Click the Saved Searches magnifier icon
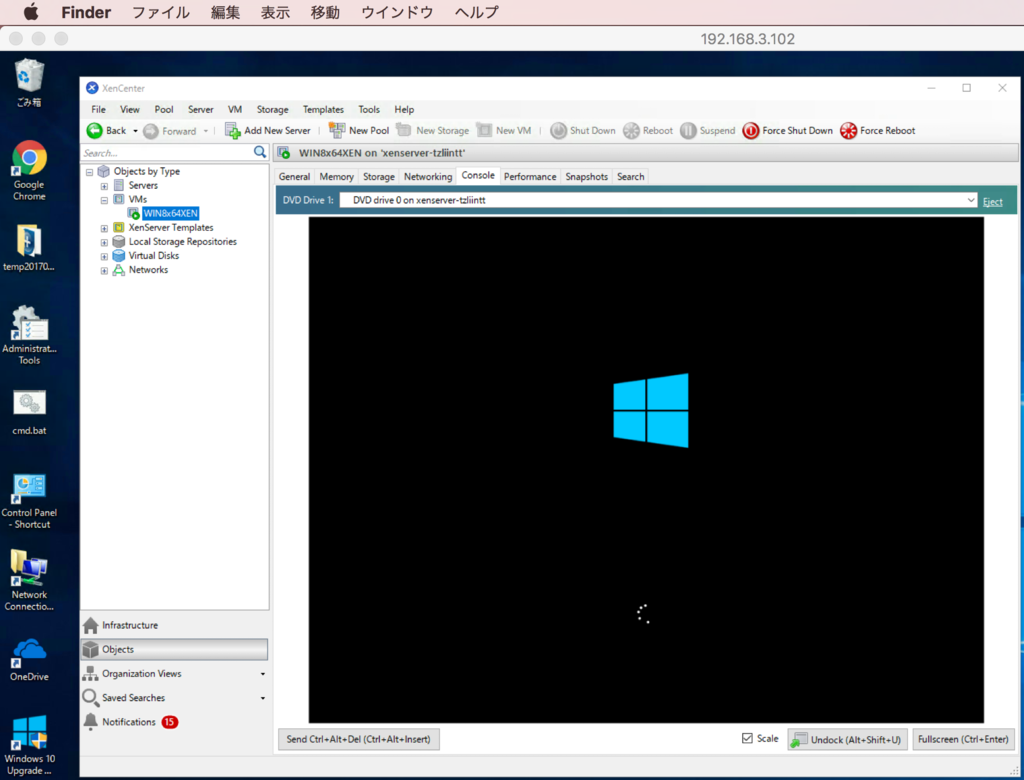The width and height of the screenshot is (1024, 780). click(x=90, y=698)
